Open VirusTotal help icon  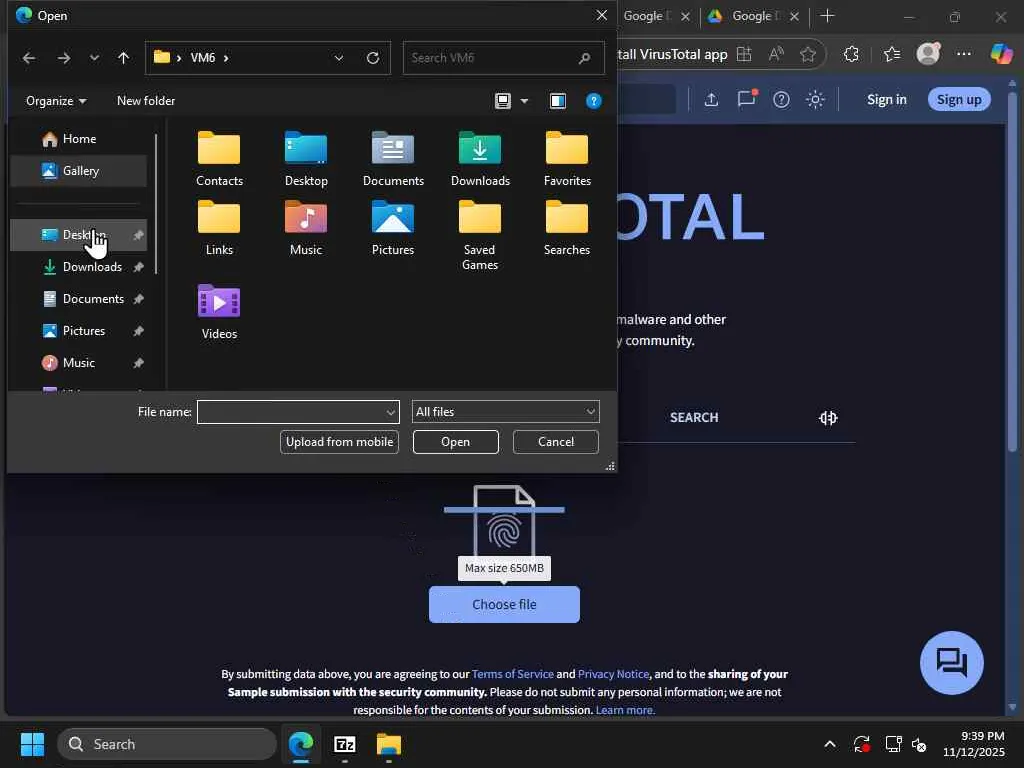[x=781, y=99]
